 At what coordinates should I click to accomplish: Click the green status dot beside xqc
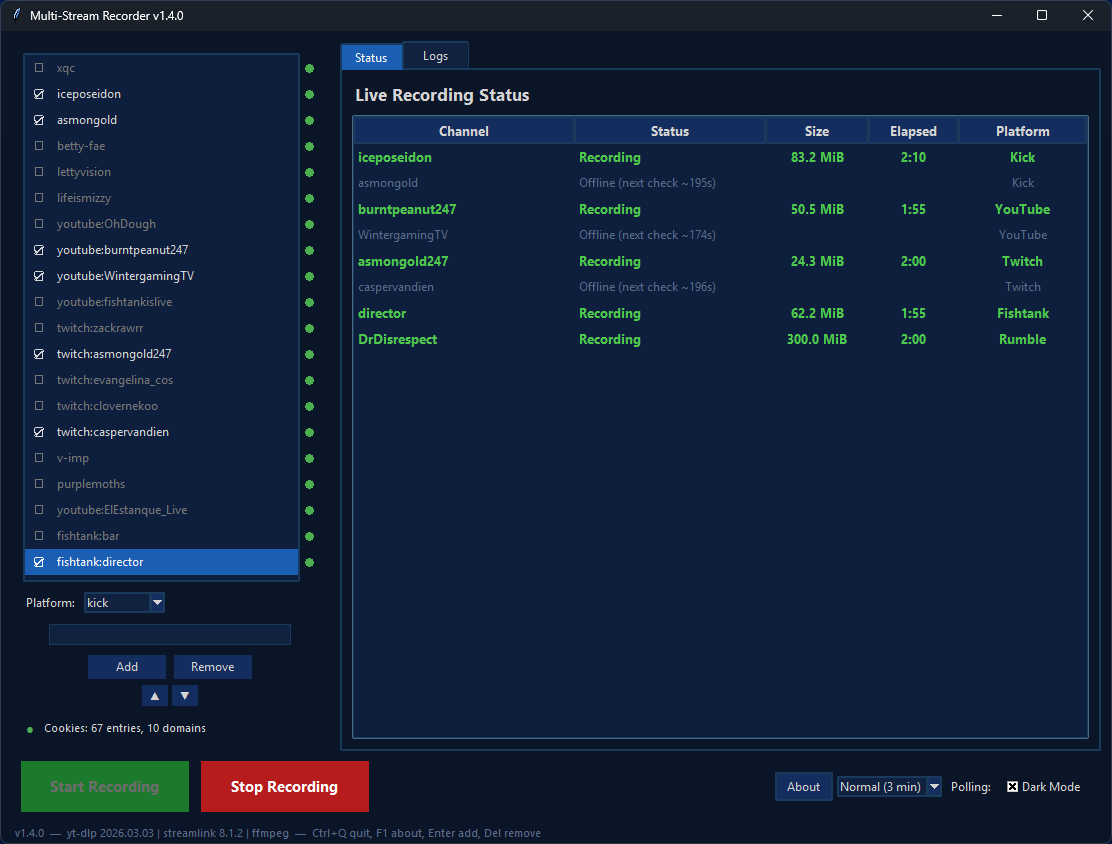click(x=309, y=69)
